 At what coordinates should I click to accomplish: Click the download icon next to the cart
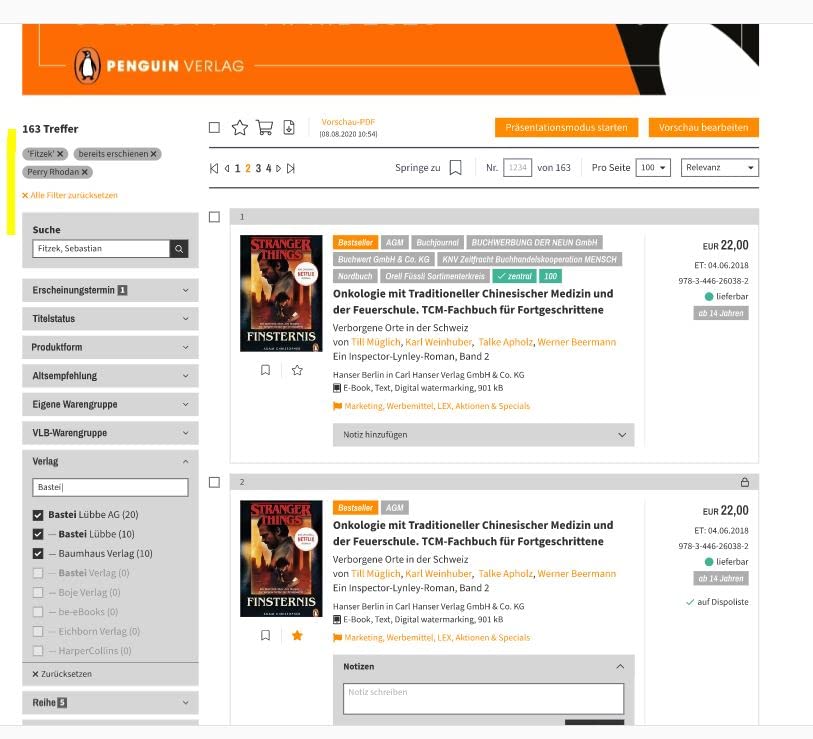point(289,127)
